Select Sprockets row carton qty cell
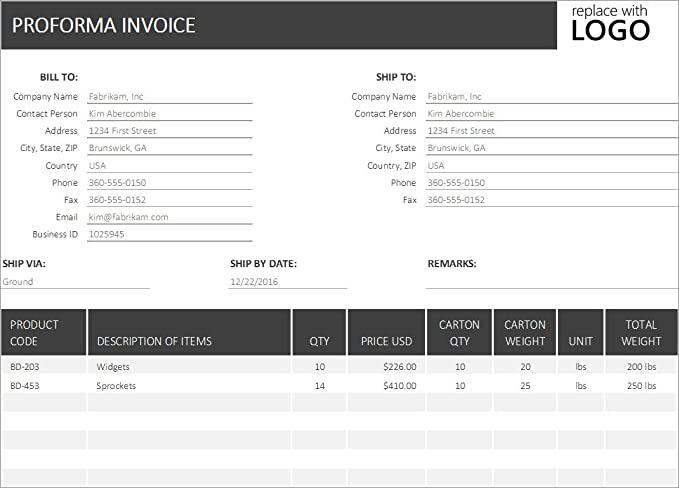 click(459, 385)
